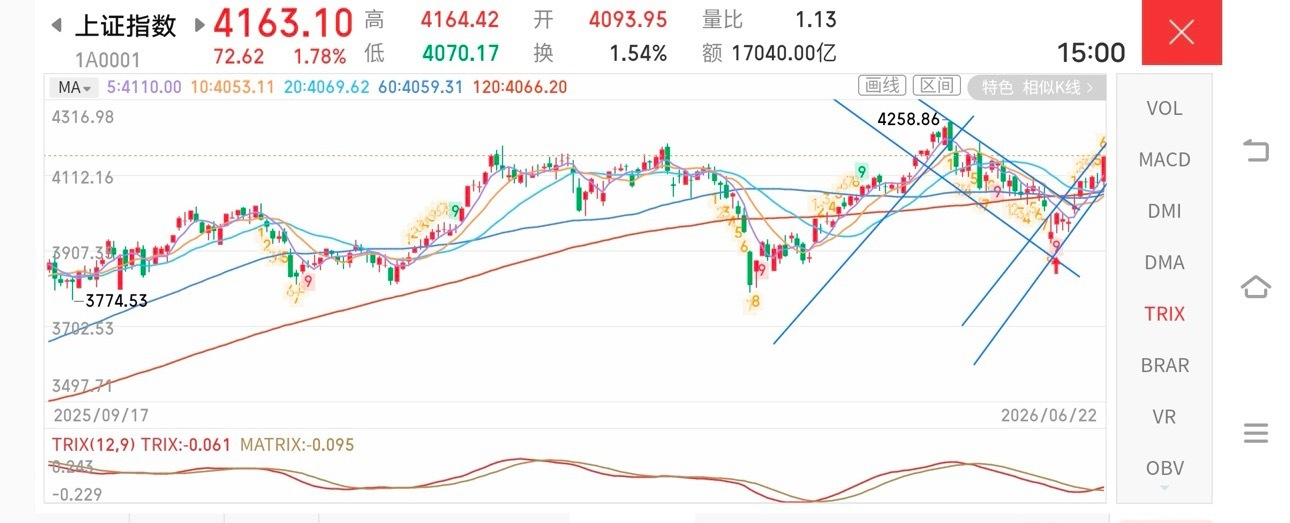Click the 4258.86 peak candle marker
This screenshot has height=523, width=1290.
click(x=909, y=119)
